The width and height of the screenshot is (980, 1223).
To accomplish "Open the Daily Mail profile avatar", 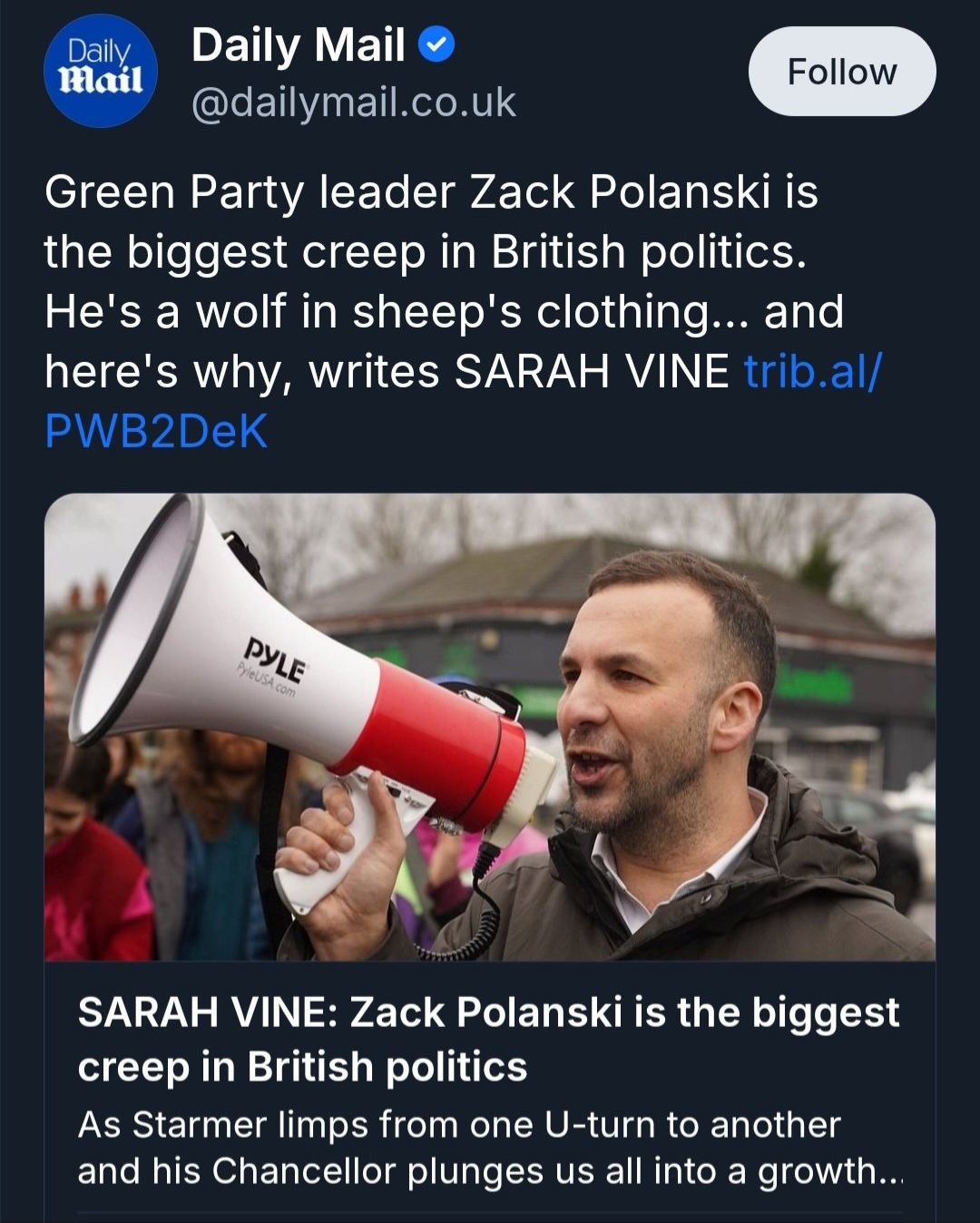I will point(100,71).
